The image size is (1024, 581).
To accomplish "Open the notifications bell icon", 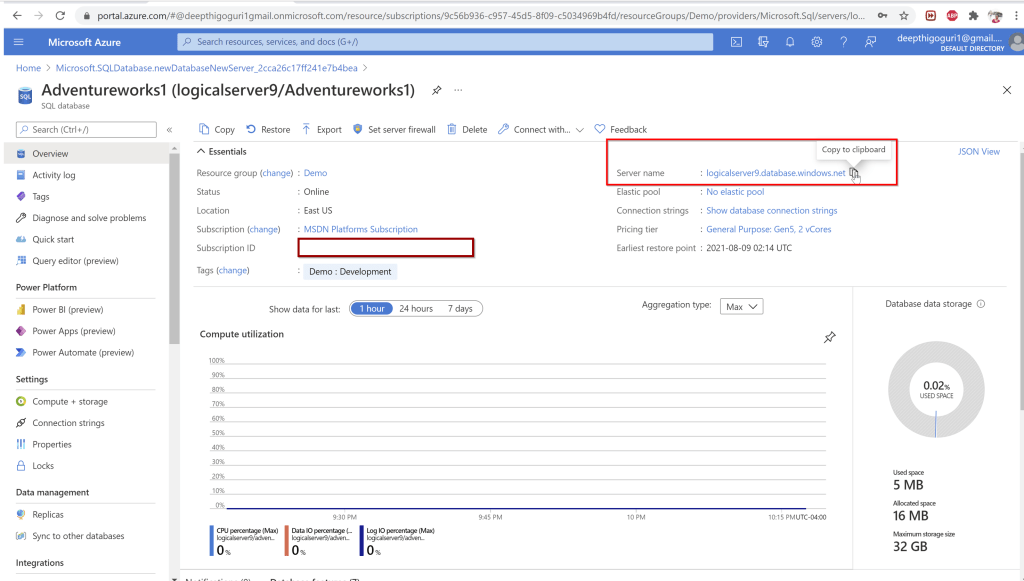I will pyautogui.click(x=790, y=42).
